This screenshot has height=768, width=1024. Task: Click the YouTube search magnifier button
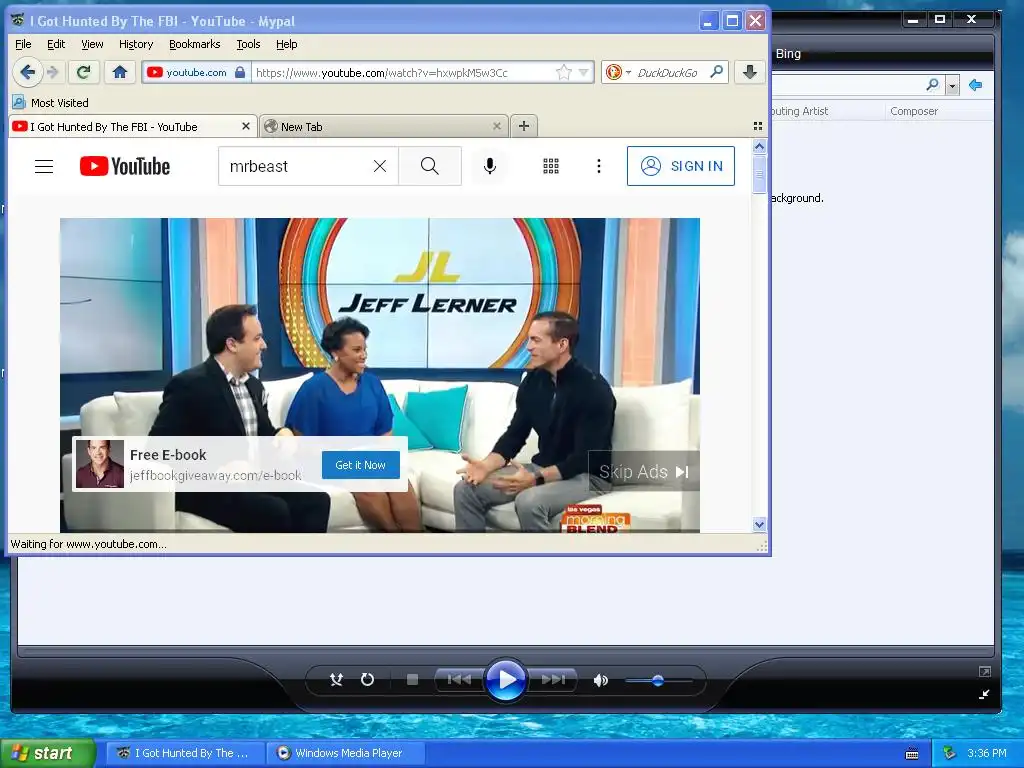[430, 167]
